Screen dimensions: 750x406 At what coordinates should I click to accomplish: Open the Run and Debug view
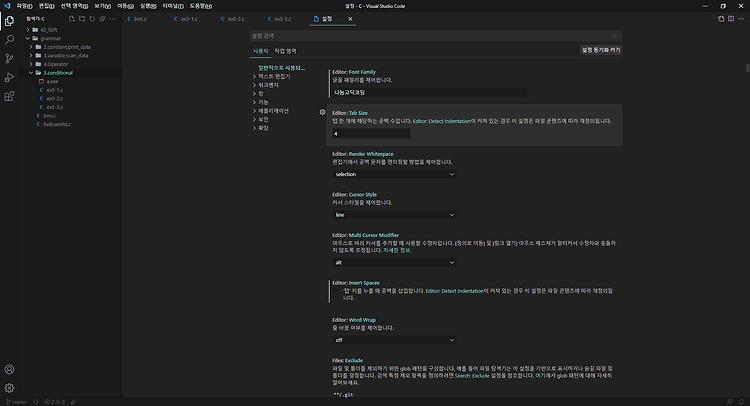tap(9, 77)
